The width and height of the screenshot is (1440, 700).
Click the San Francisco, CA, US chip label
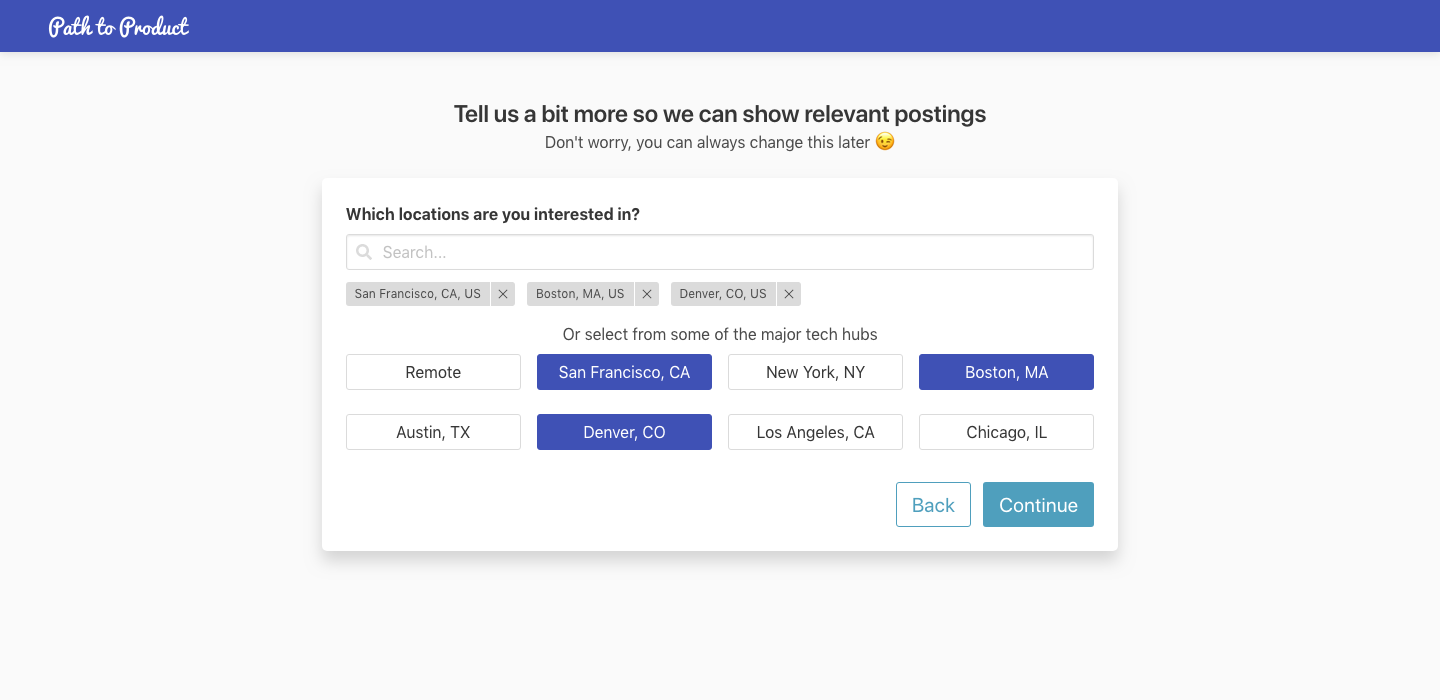coord(418,293)
